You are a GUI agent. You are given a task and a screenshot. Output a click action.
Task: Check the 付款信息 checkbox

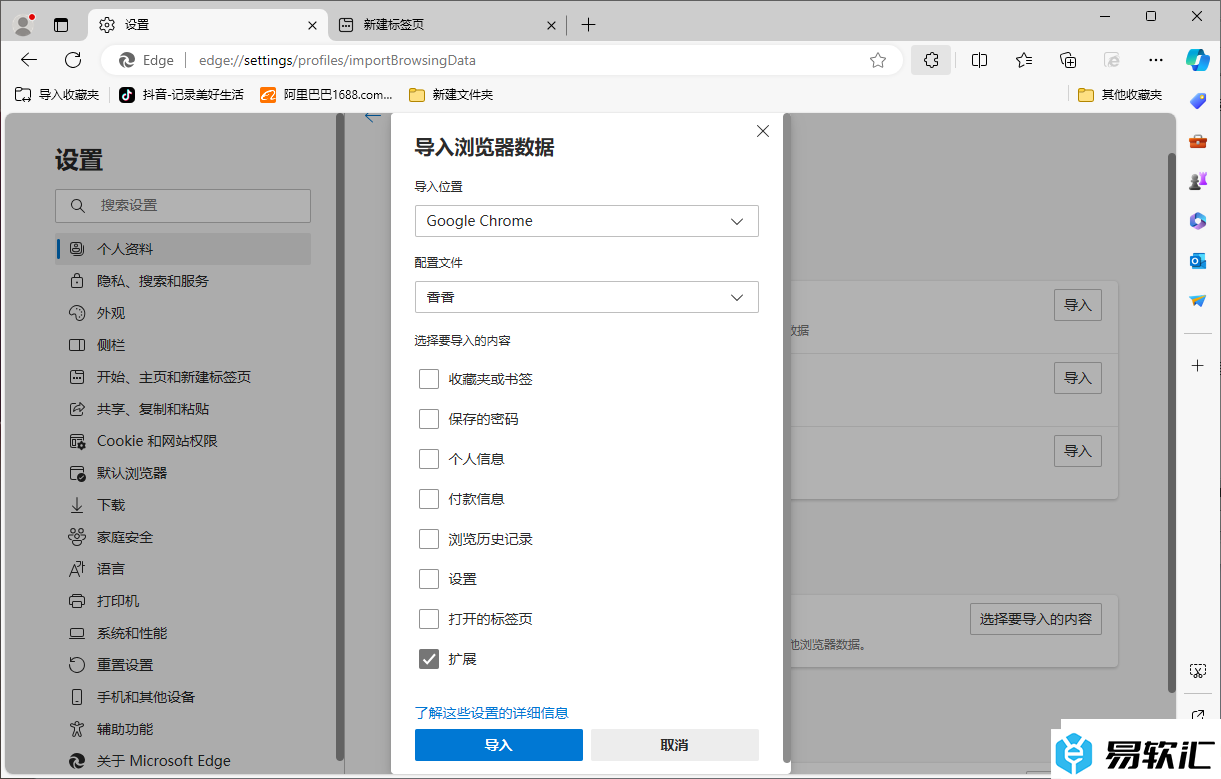(429, 499)
